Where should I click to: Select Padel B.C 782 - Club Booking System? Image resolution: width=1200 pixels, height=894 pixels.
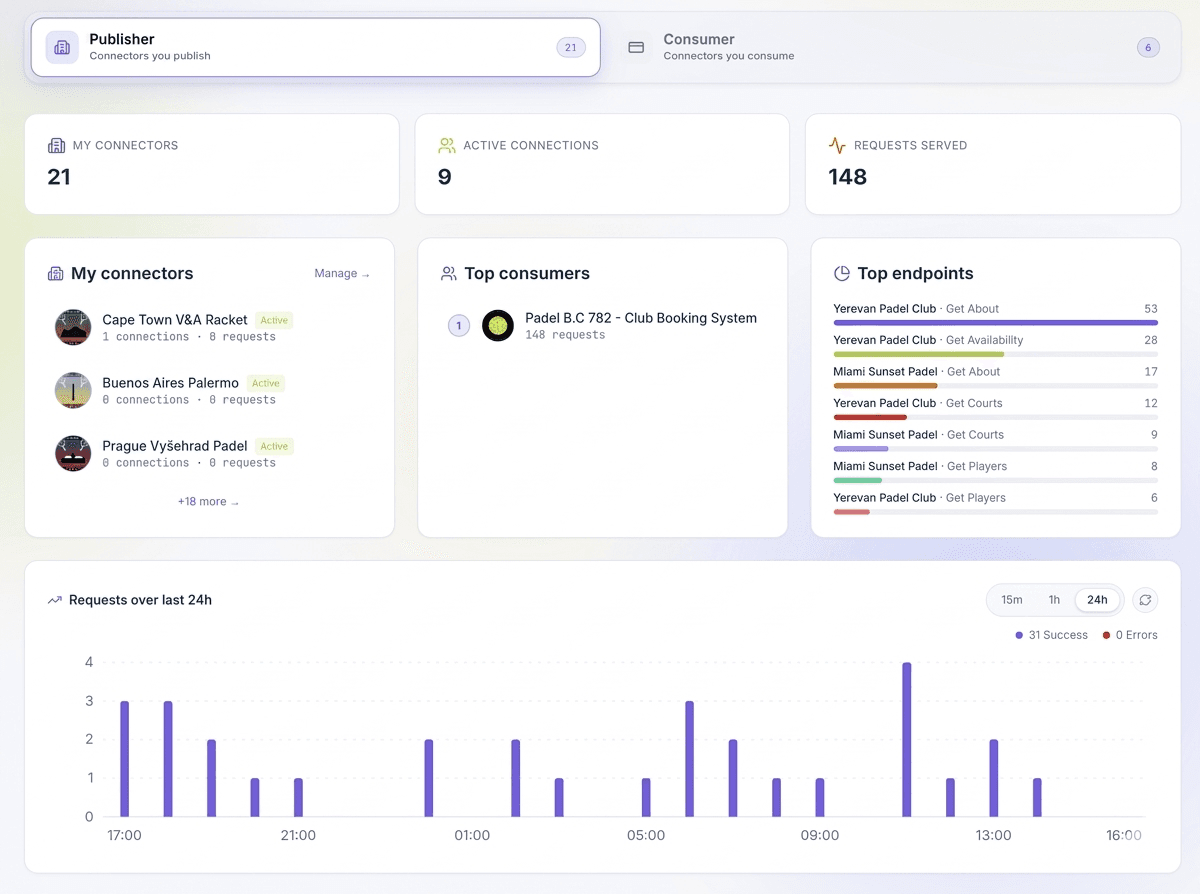point(641,318)
